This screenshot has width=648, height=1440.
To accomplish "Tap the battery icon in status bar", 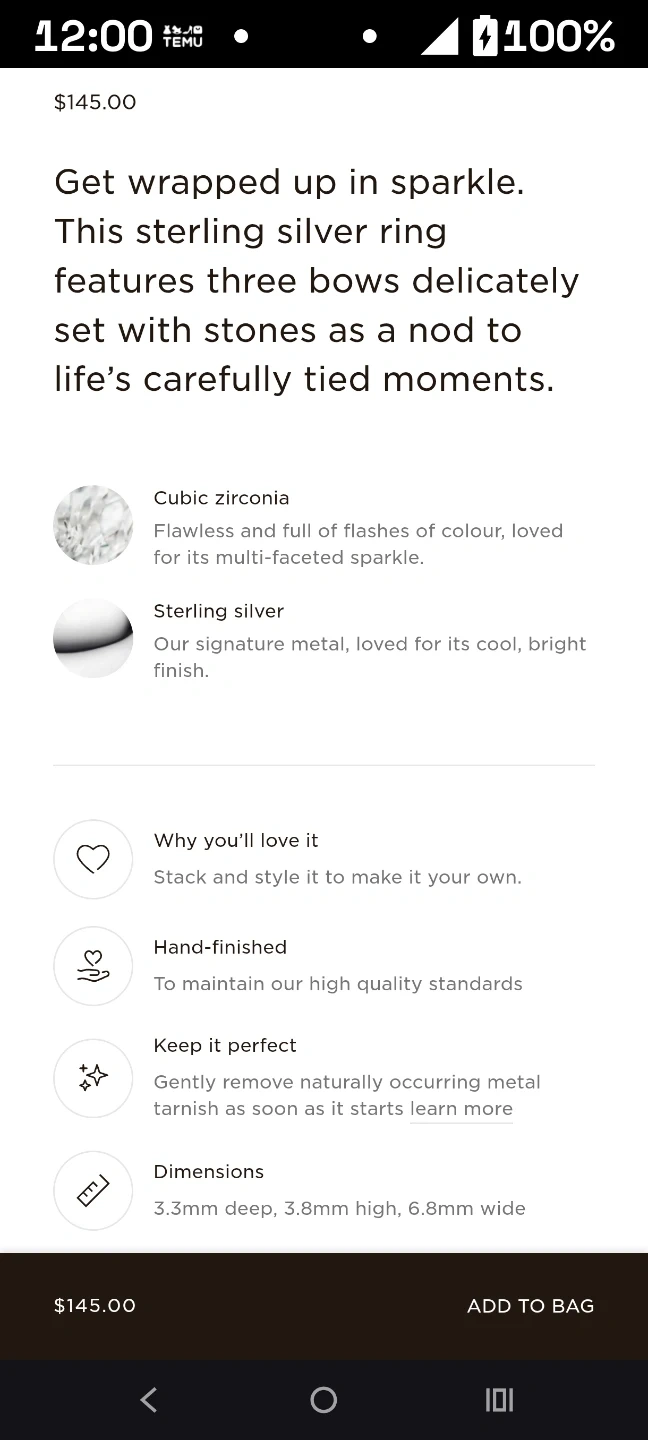I will click(x=485, y=36).
